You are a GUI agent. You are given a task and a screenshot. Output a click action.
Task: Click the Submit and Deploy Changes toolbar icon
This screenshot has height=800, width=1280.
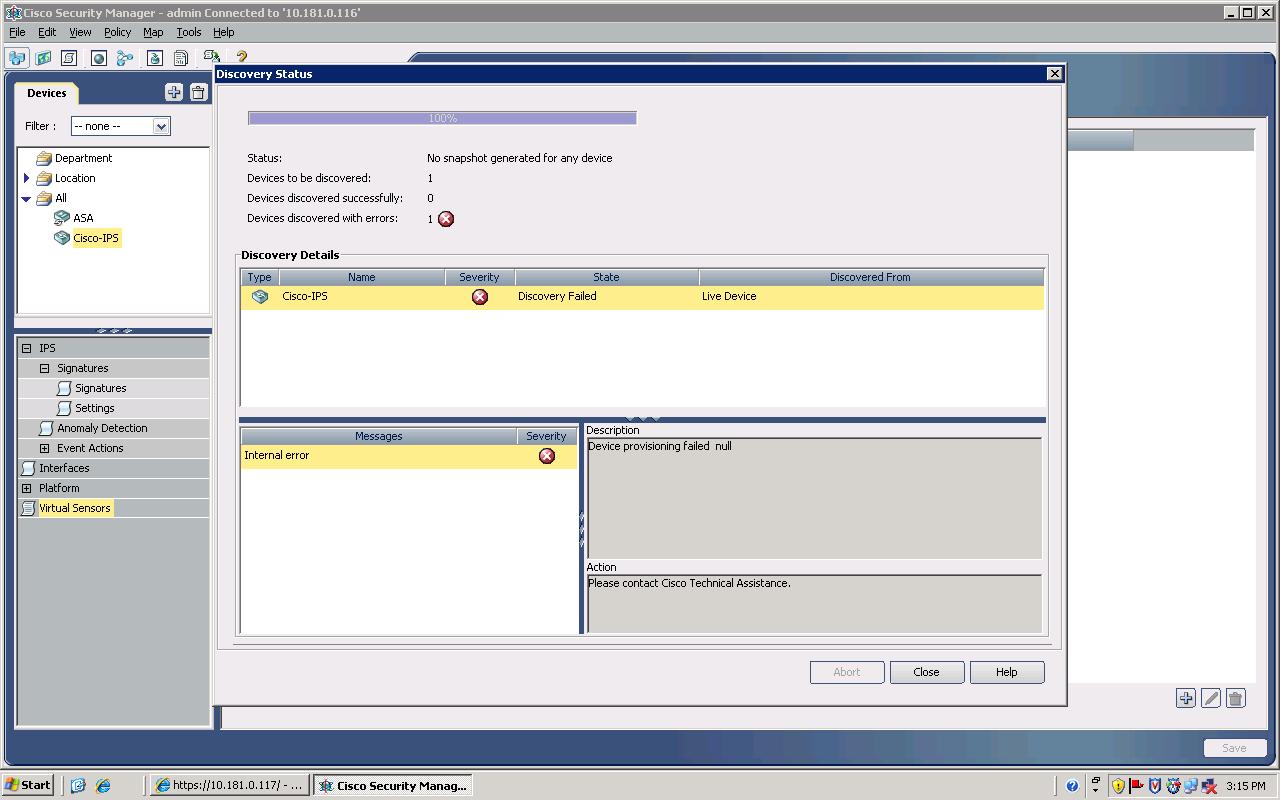(211, 57)
